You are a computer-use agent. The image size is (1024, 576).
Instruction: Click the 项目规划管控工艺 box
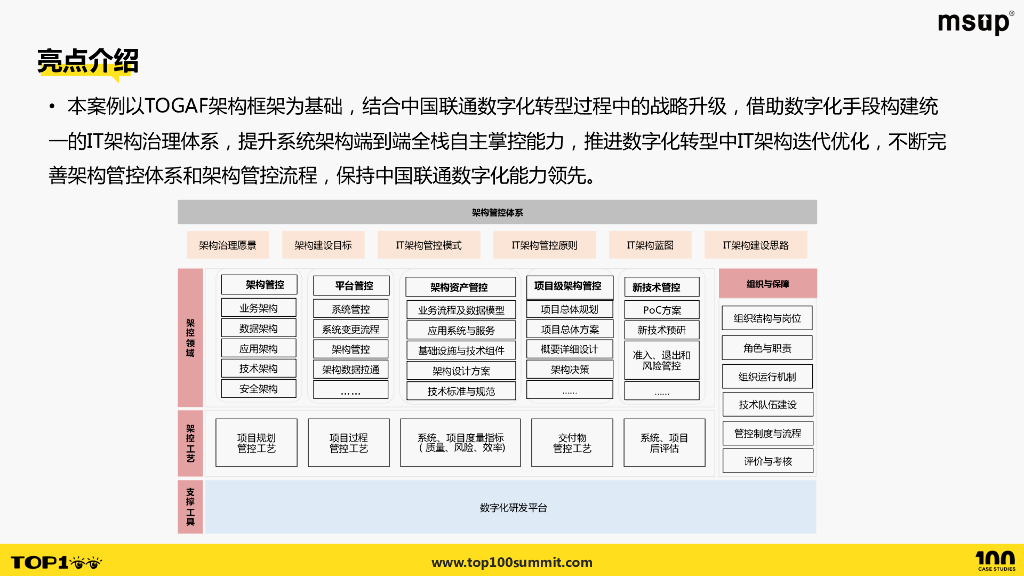tap(256, 443)
